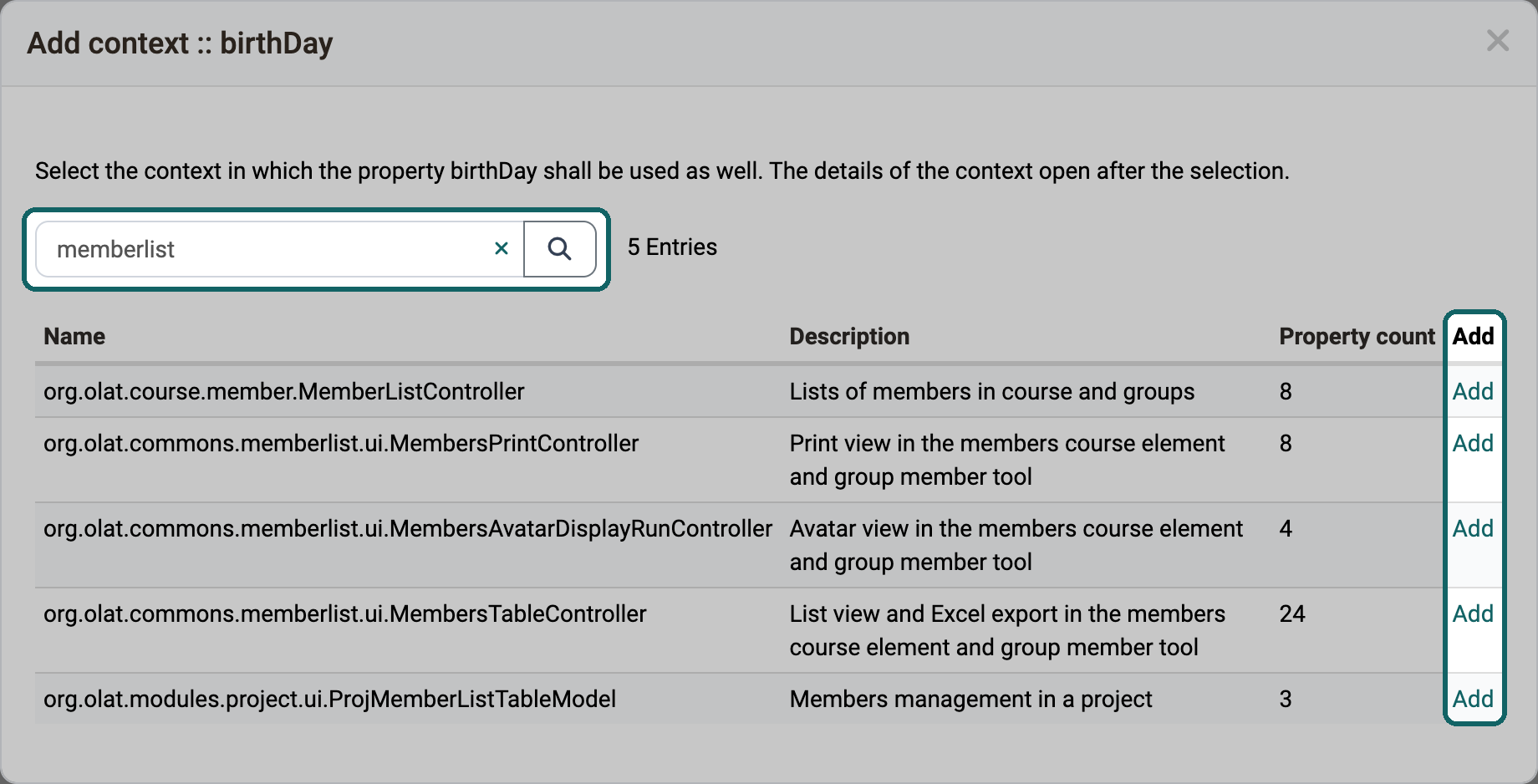Select property count 4
The image size is (1538, 784).
pos(1286,528)
